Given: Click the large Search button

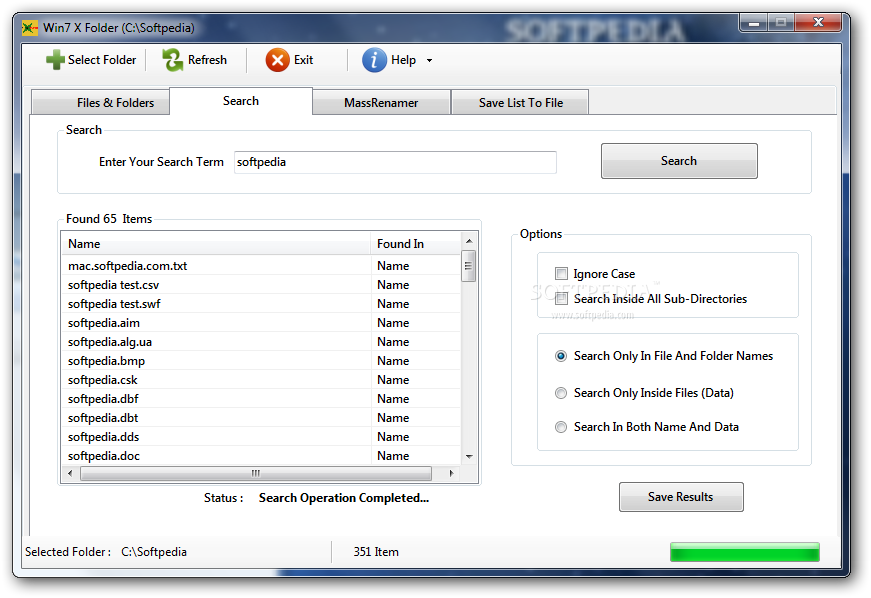Looking at the screenshot, I should click(679, 161).
